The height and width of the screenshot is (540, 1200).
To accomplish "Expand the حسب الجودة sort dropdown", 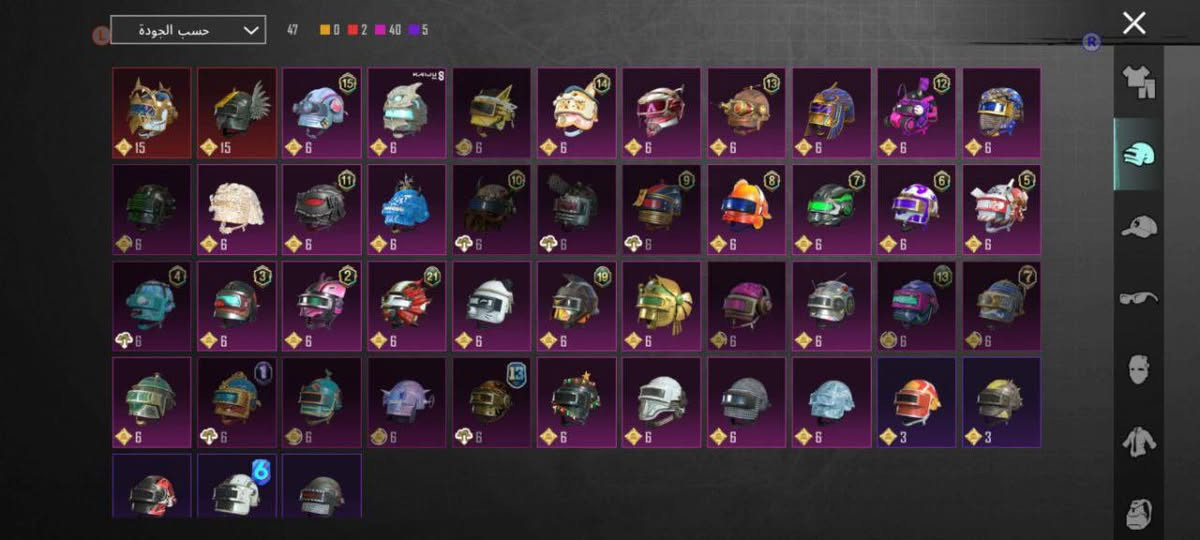I will [x=188, y=30].
